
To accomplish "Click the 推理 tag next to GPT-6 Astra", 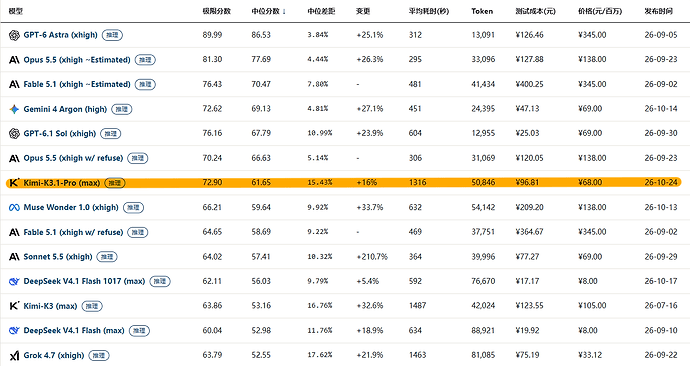I will tap(112, 35).
